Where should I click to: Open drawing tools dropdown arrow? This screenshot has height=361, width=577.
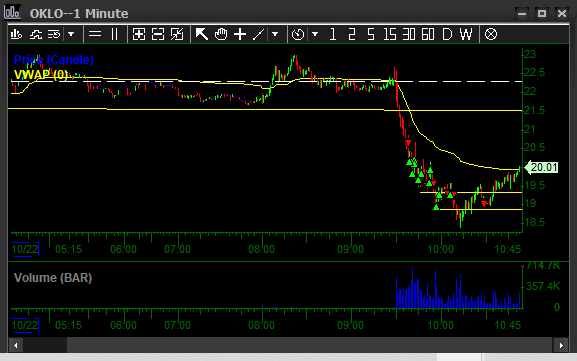point(275,34)
